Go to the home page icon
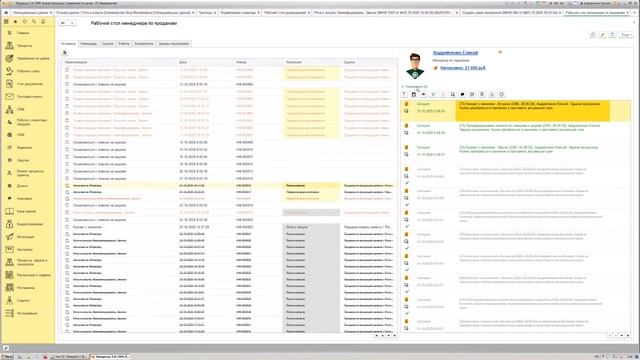 coord(6,13)
